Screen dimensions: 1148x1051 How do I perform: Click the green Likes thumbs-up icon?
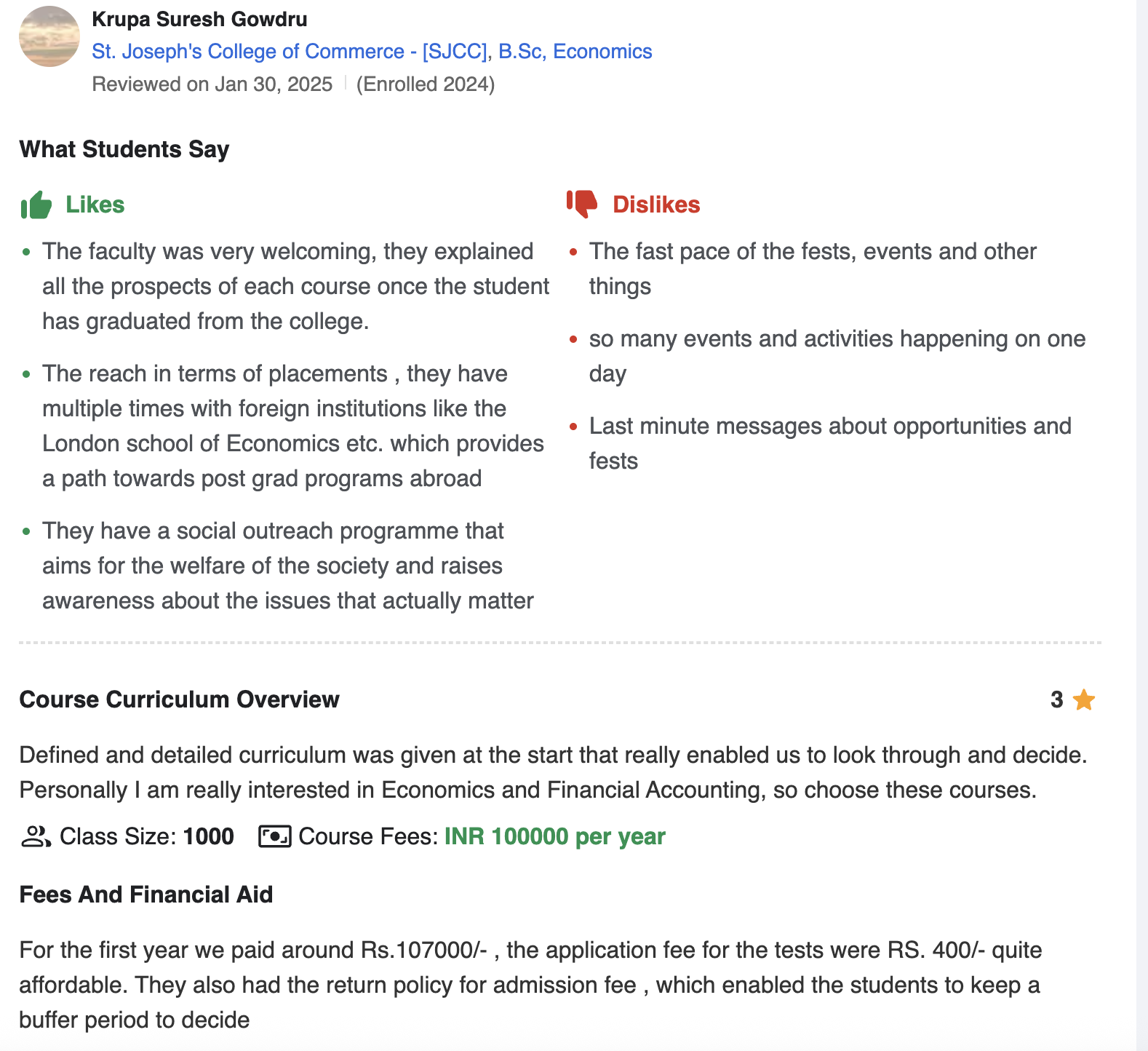pos(37,205)
